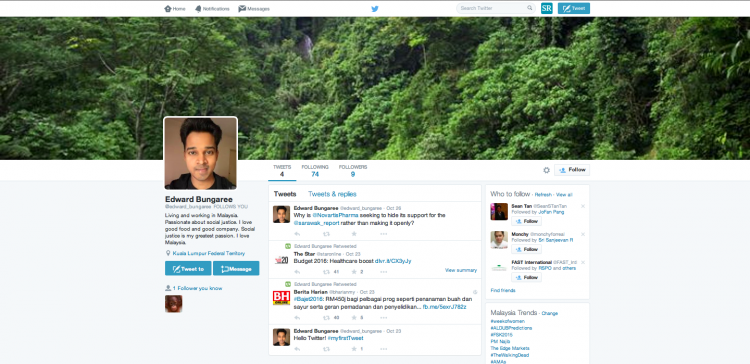Open the Following count tab
This screenshot has width=750, height=364.
(315, 171)
